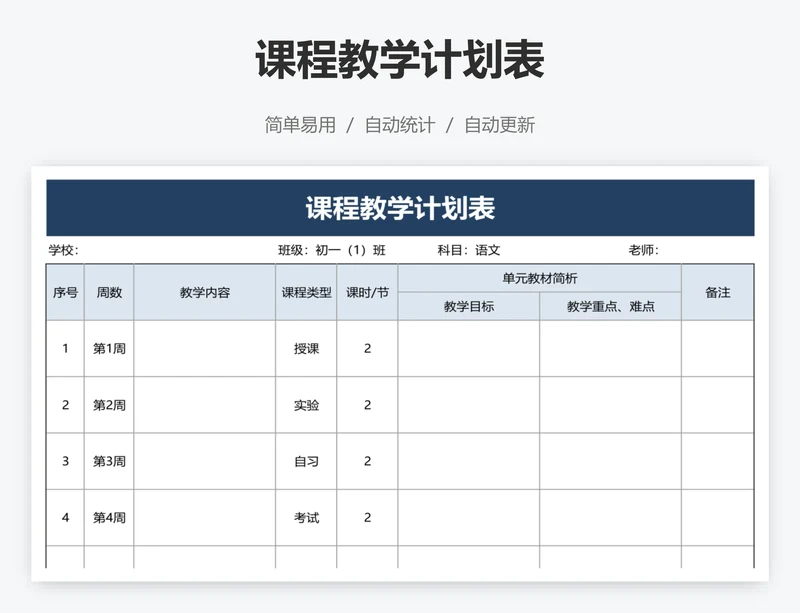Click the 周数 column header

(107, 291)
